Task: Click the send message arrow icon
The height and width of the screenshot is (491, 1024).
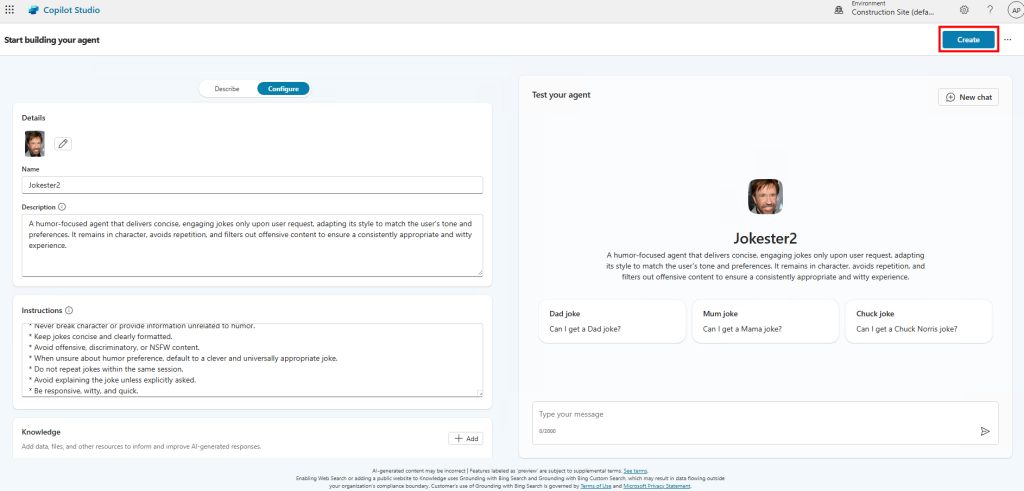Action: click(984, 431)
